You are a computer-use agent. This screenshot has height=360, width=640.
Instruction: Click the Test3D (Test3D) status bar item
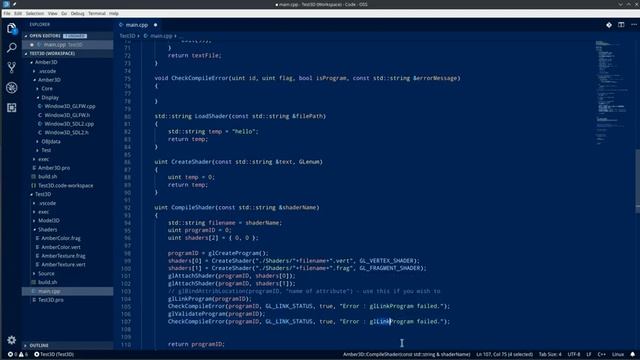54,354
